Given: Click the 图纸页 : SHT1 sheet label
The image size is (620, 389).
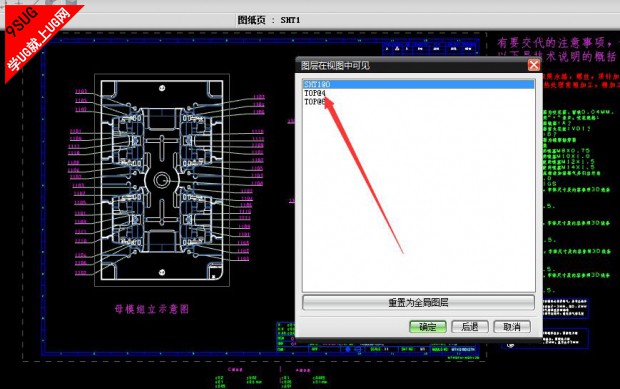Looking at the screenshot, I should click(x=269, y=20).
